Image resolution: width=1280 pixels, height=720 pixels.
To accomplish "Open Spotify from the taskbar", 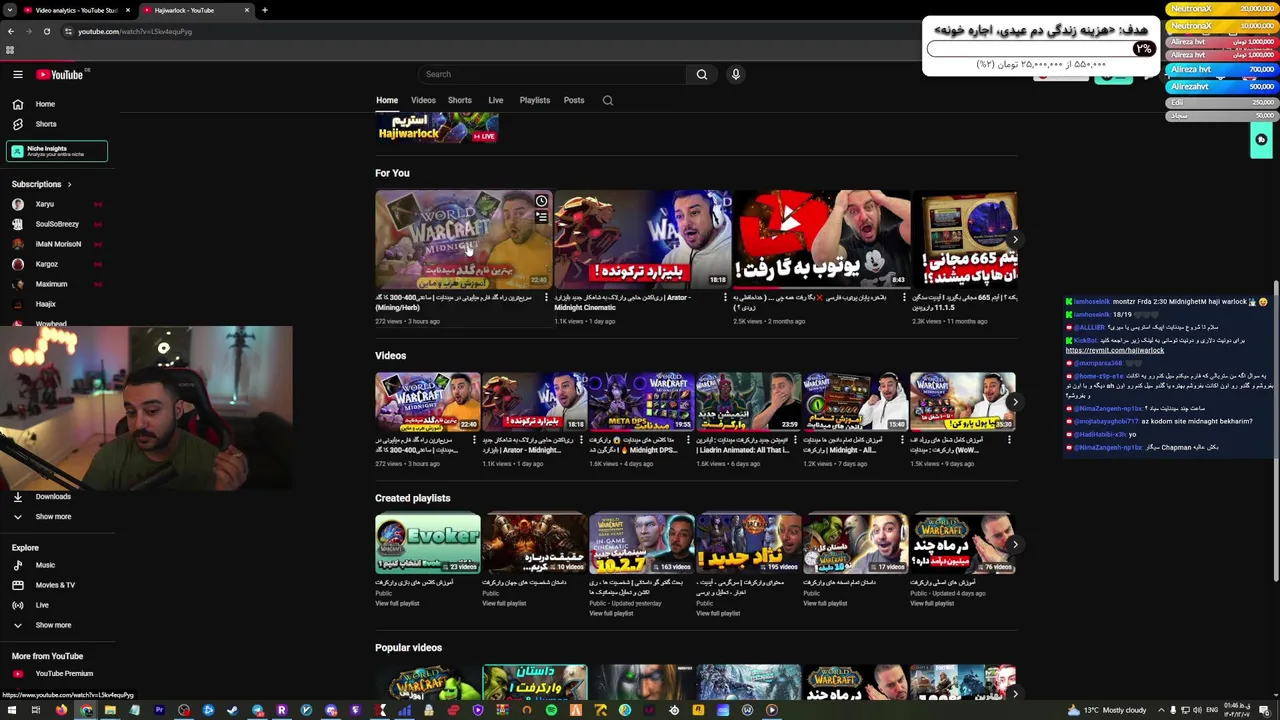I will point(551,710).
